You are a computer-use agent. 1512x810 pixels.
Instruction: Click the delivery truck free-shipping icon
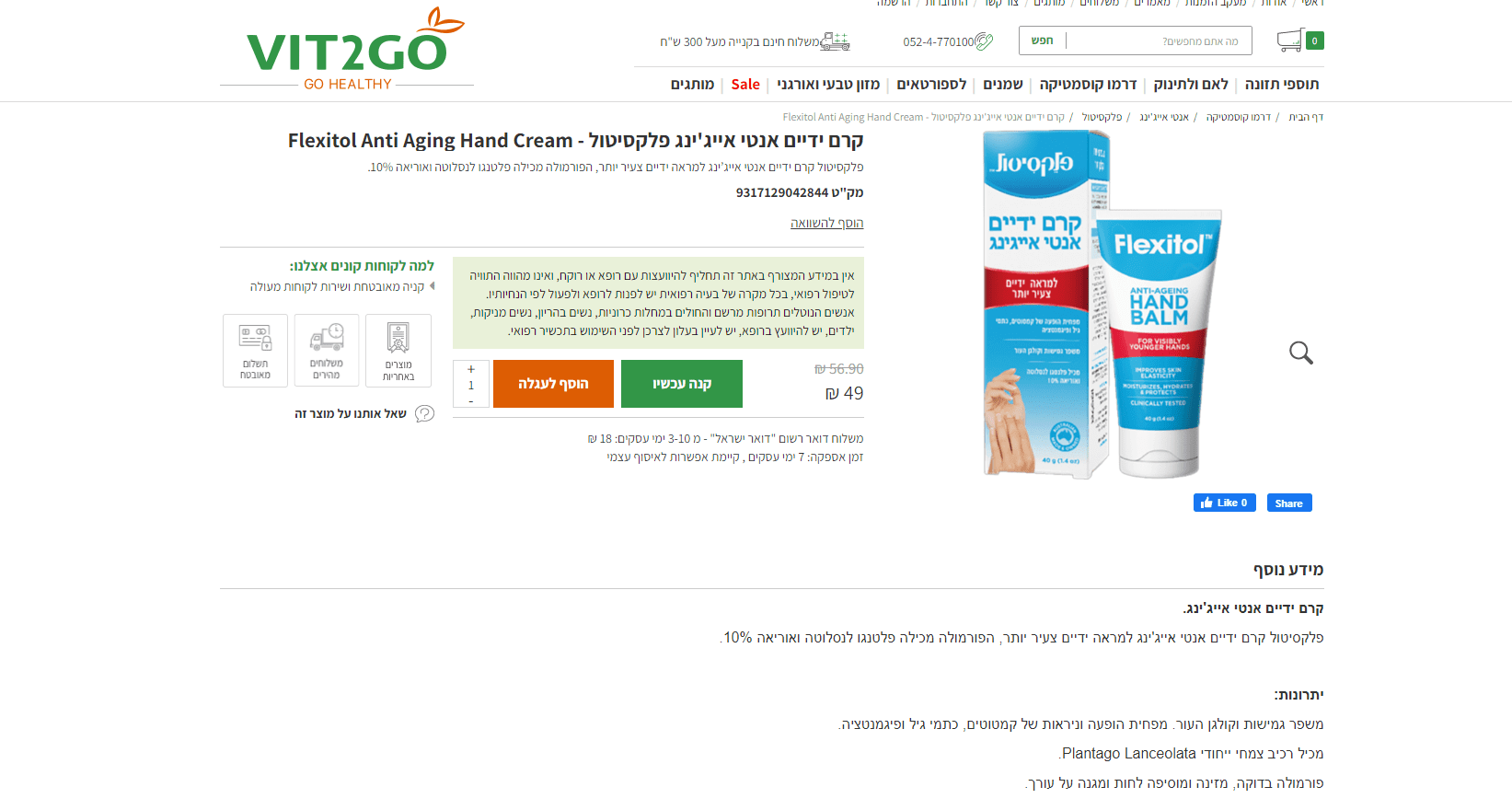835,41
